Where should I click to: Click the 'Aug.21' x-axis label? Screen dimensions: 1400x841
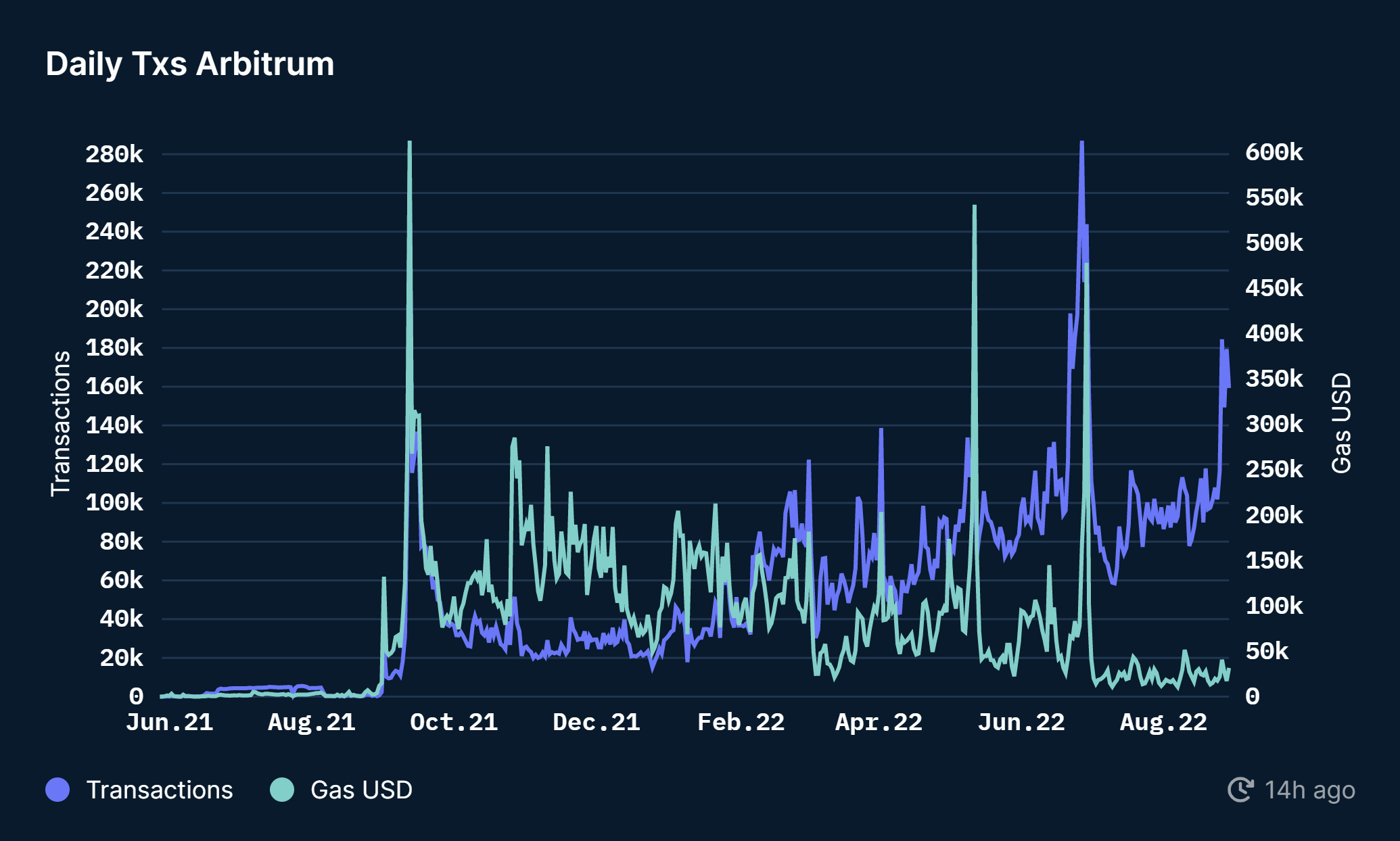[x=312, y=722]
